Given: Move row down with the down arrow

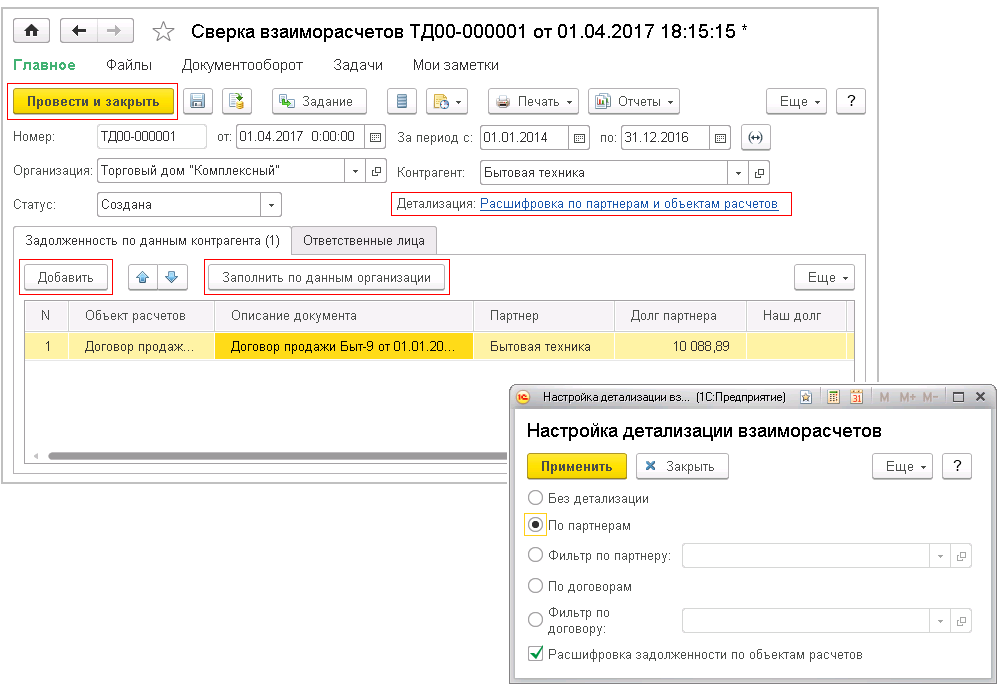Looking at the screenshot, I should click(171, 277).
